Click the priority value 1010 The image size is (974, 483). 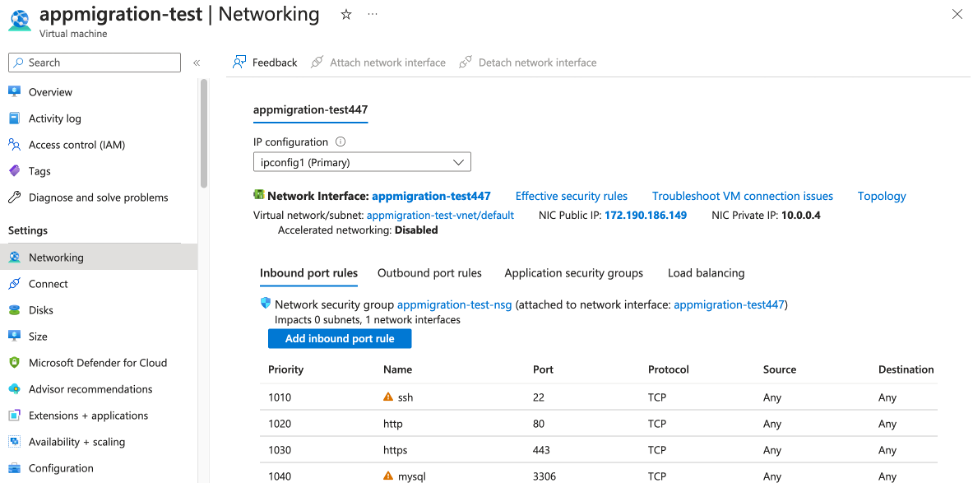pyautogui.click(x=280, y=398)
